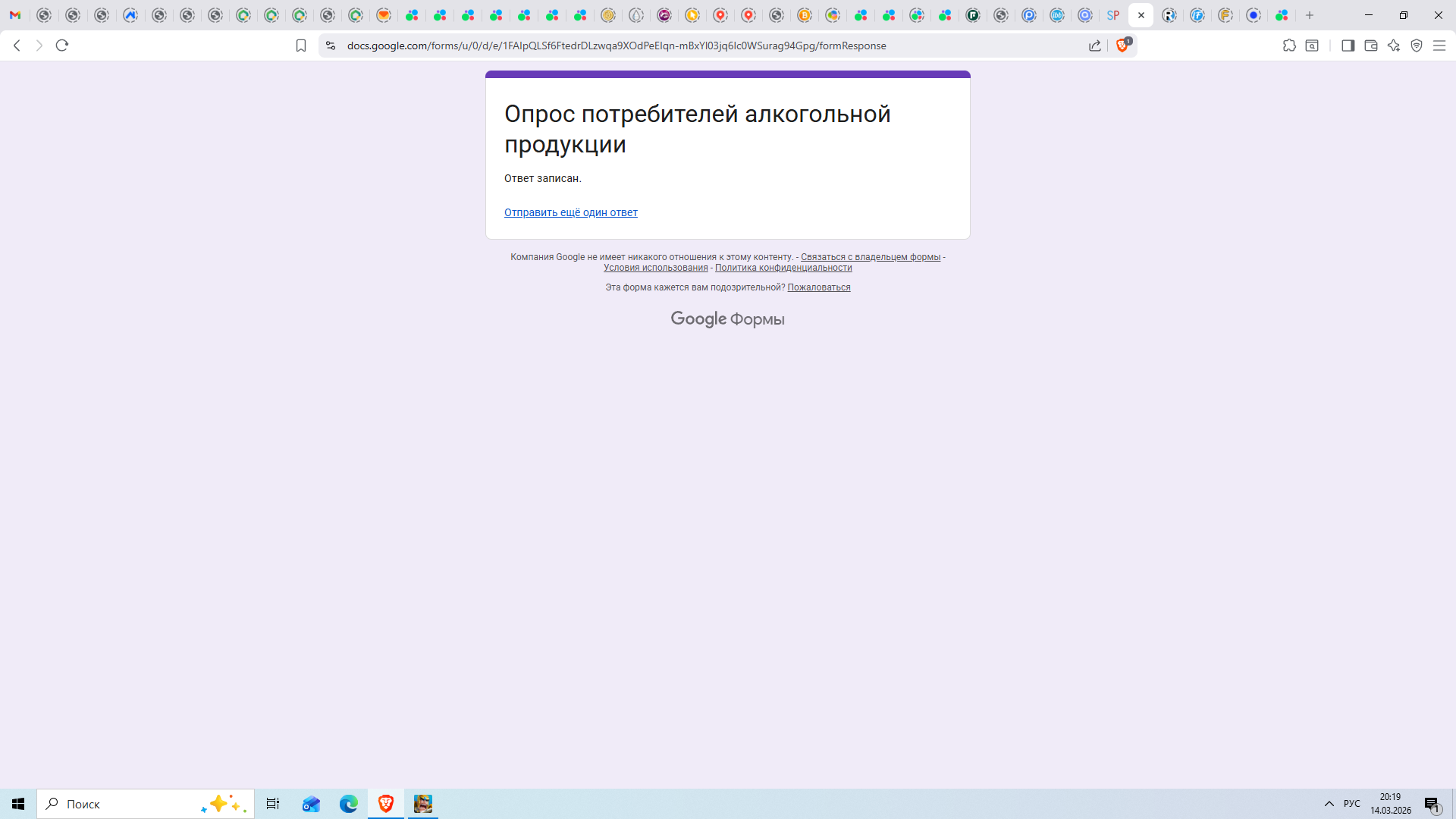Open the Brave hamburger main menu
This screenshot has width=1456, height=819.
[x=1439, y=45]
